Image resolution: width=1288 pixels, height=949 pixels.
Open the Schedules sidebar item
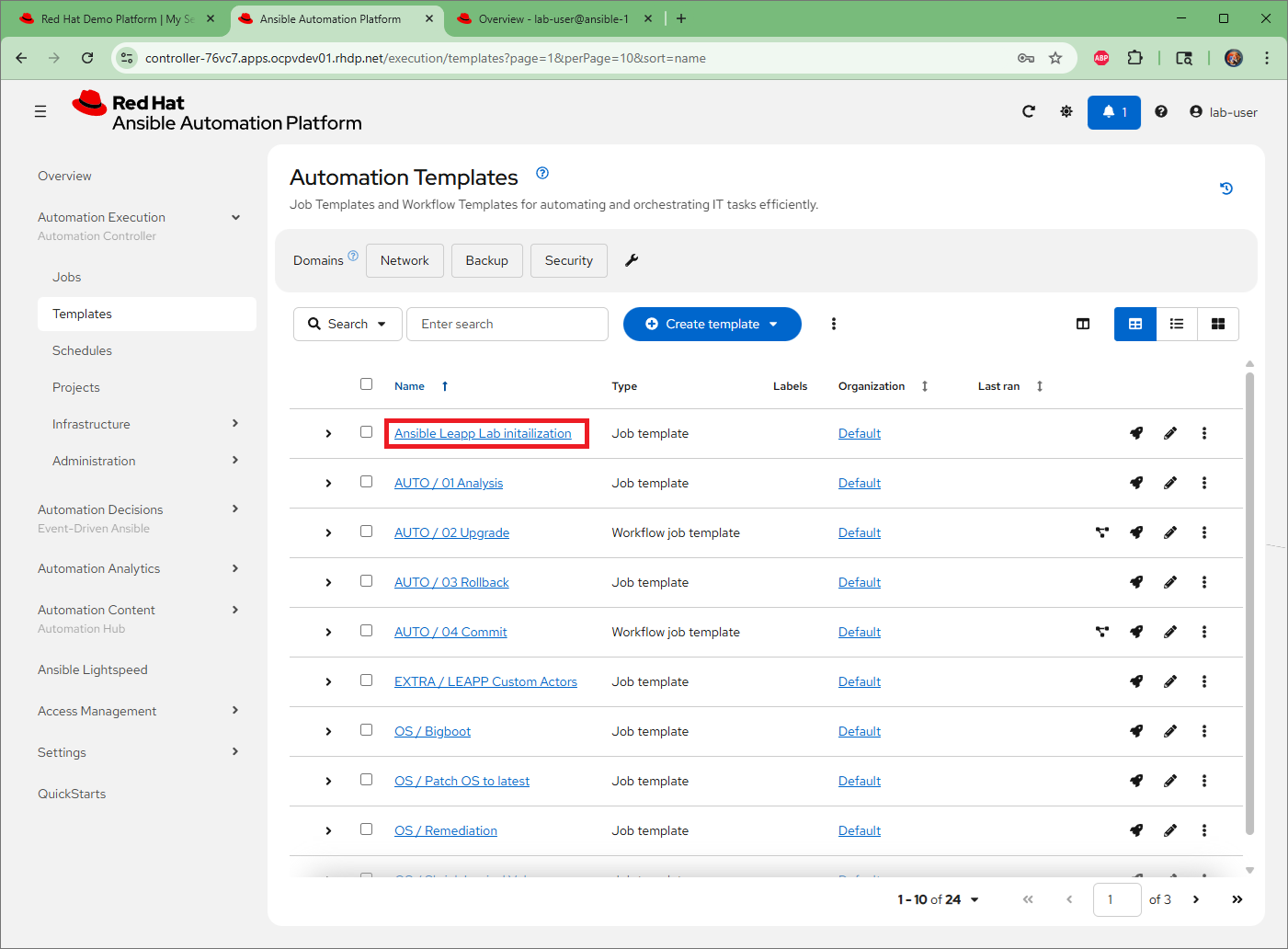click(x=82, y=350)
